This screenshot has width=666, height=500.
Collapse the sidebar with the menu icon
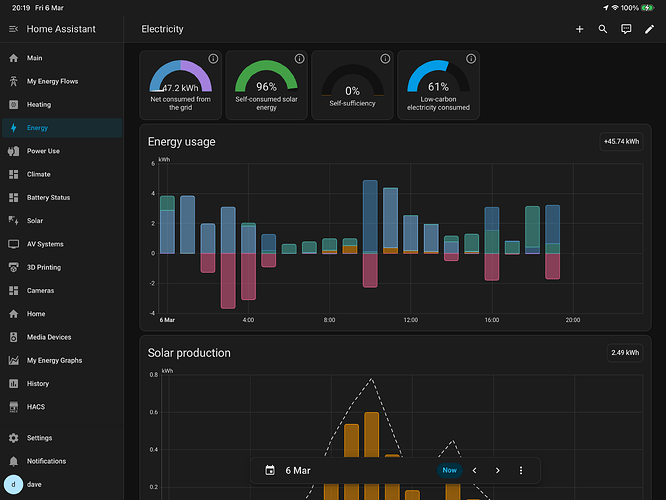14,29
